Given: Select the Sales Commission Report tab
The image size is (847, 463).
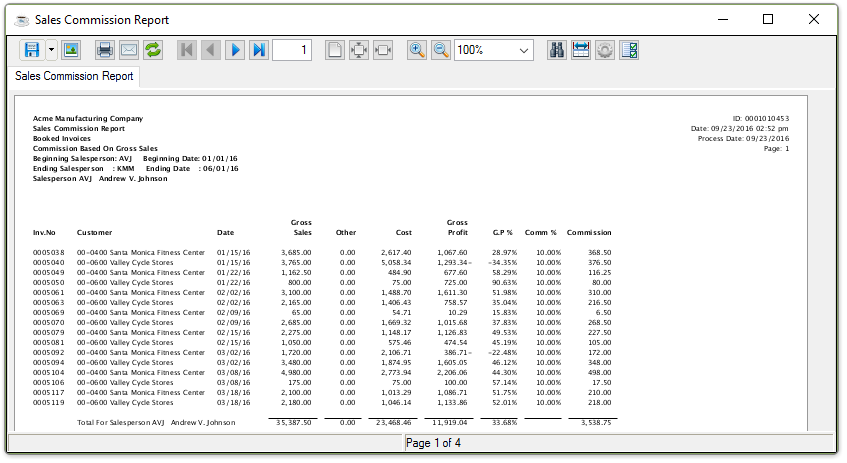Looking at the screenshot, I should (74, 76).
